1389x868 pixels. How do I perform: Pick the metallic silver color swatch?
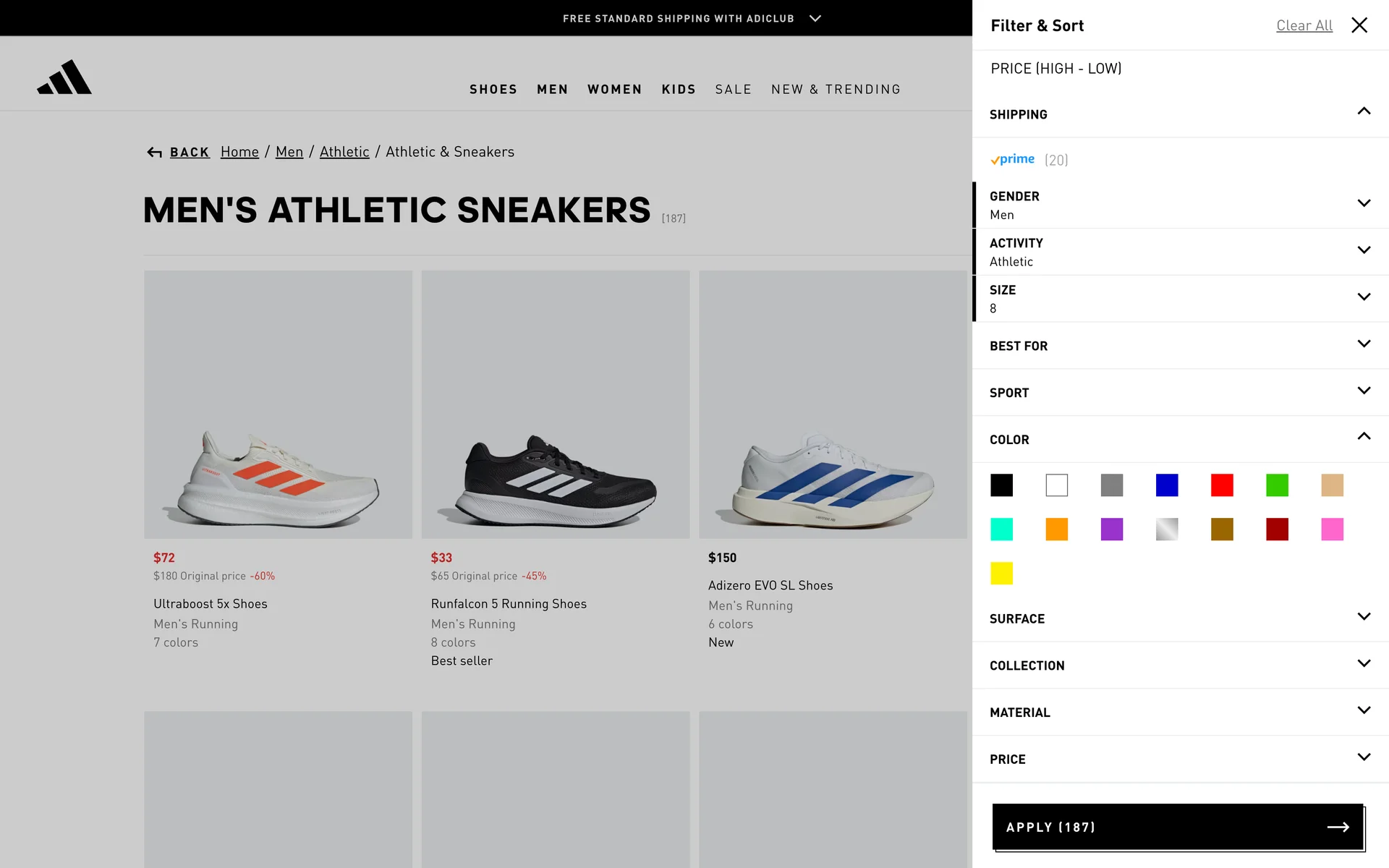(x=1167, y=529)
